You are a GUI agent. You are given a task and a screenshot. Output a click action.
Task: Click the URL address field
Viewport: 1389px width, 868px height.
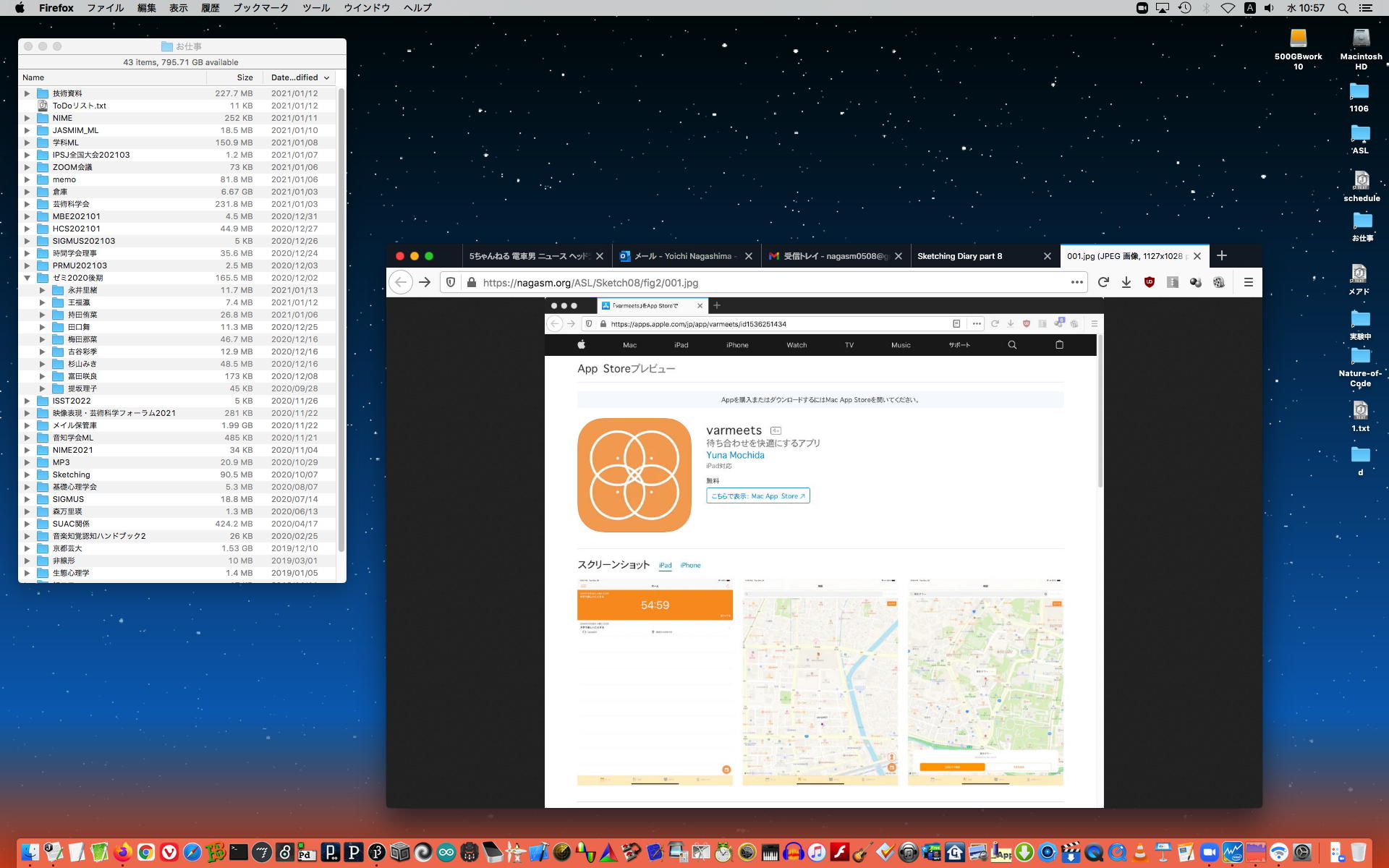(767, 283)
